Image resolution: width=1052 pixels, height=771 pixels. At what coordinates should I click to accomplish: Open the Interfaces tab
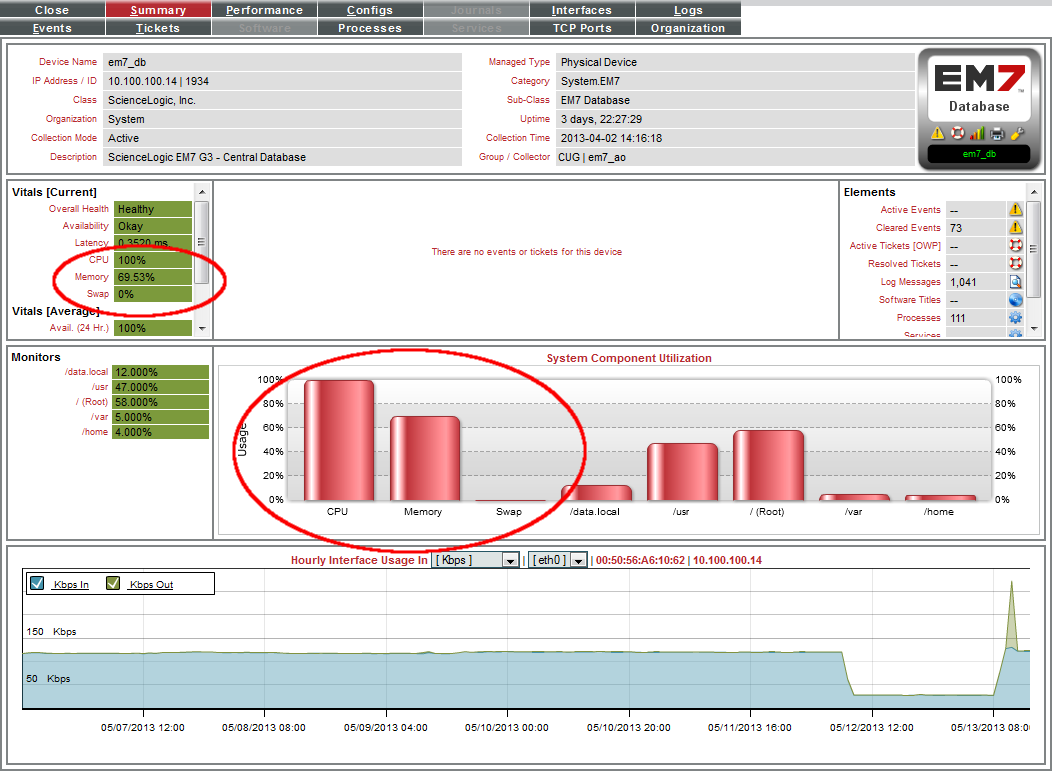(582, 10)
